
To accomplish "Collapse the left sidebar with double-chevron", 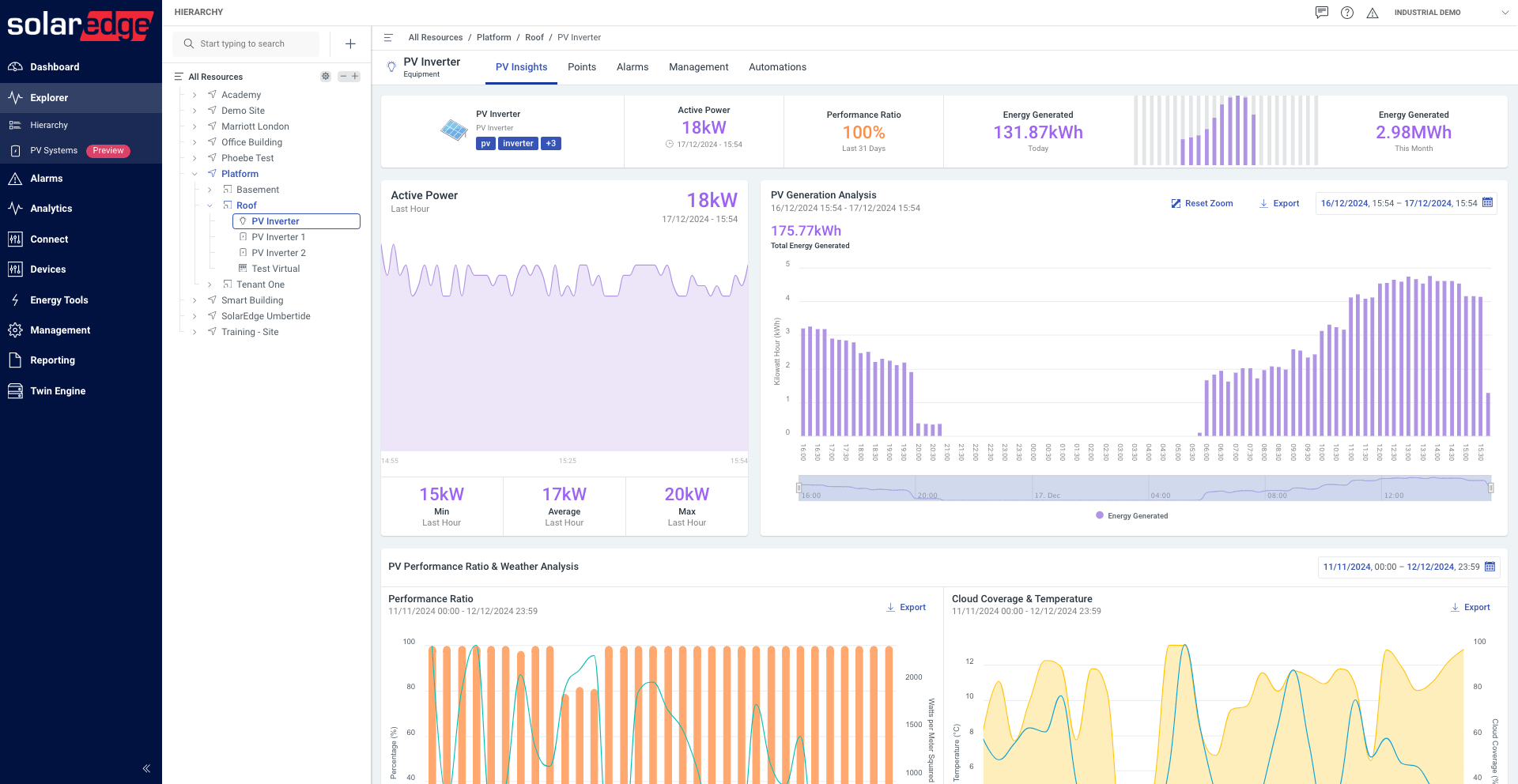I will pos(146,768).
